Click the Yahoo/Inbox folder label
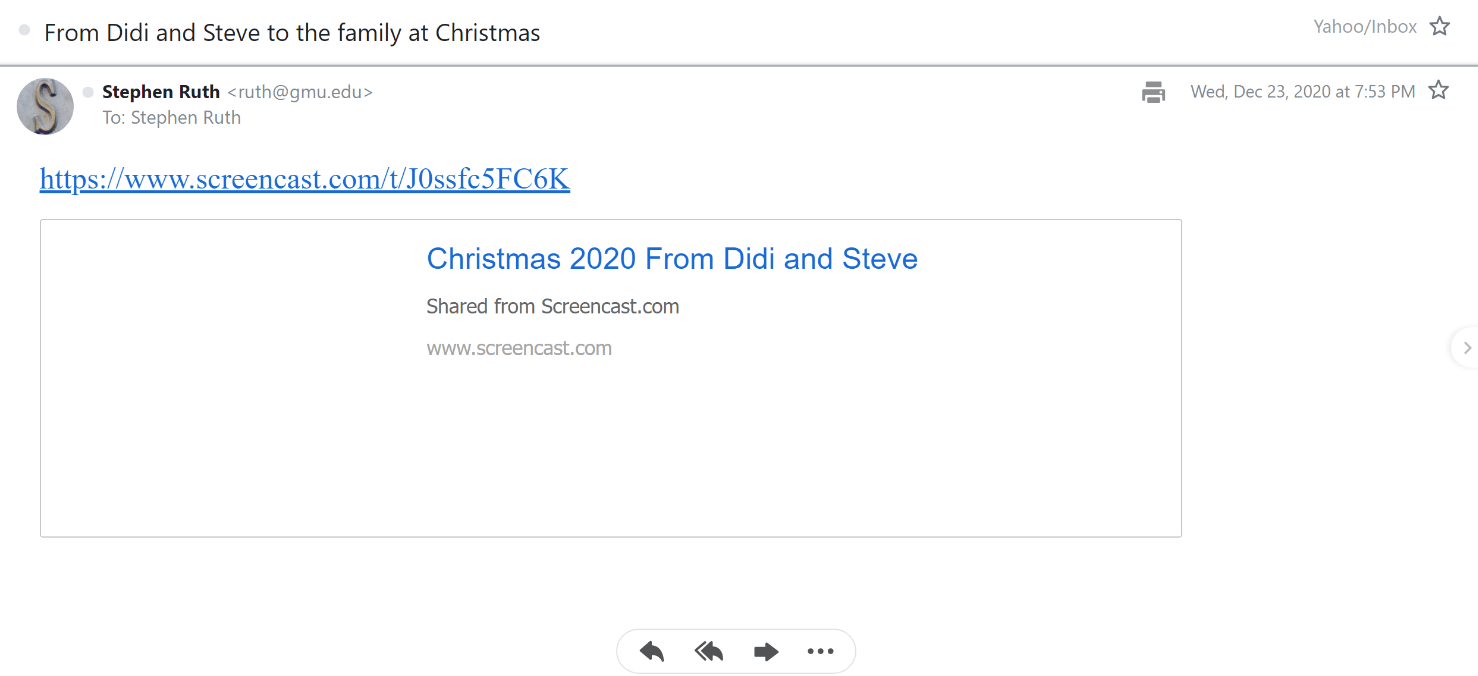The width and height of the screenshot is (1478, 676). (x=1365, y=27)
